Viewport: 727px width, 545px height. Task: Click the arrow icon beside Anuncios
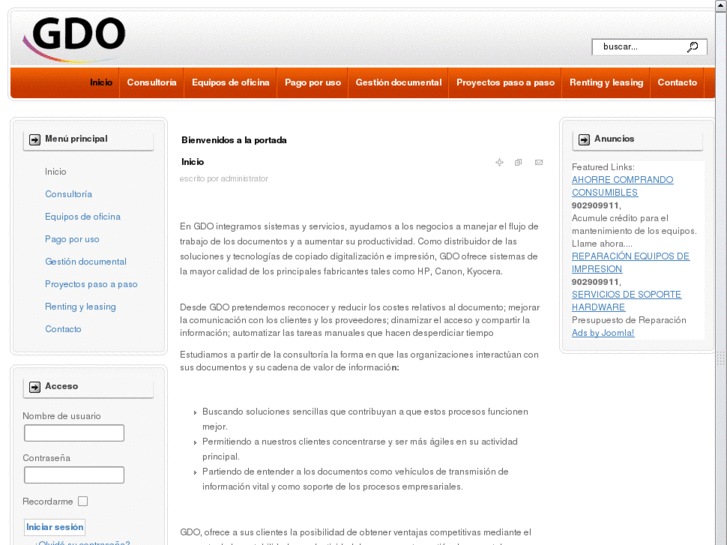(x=584, y=139)
